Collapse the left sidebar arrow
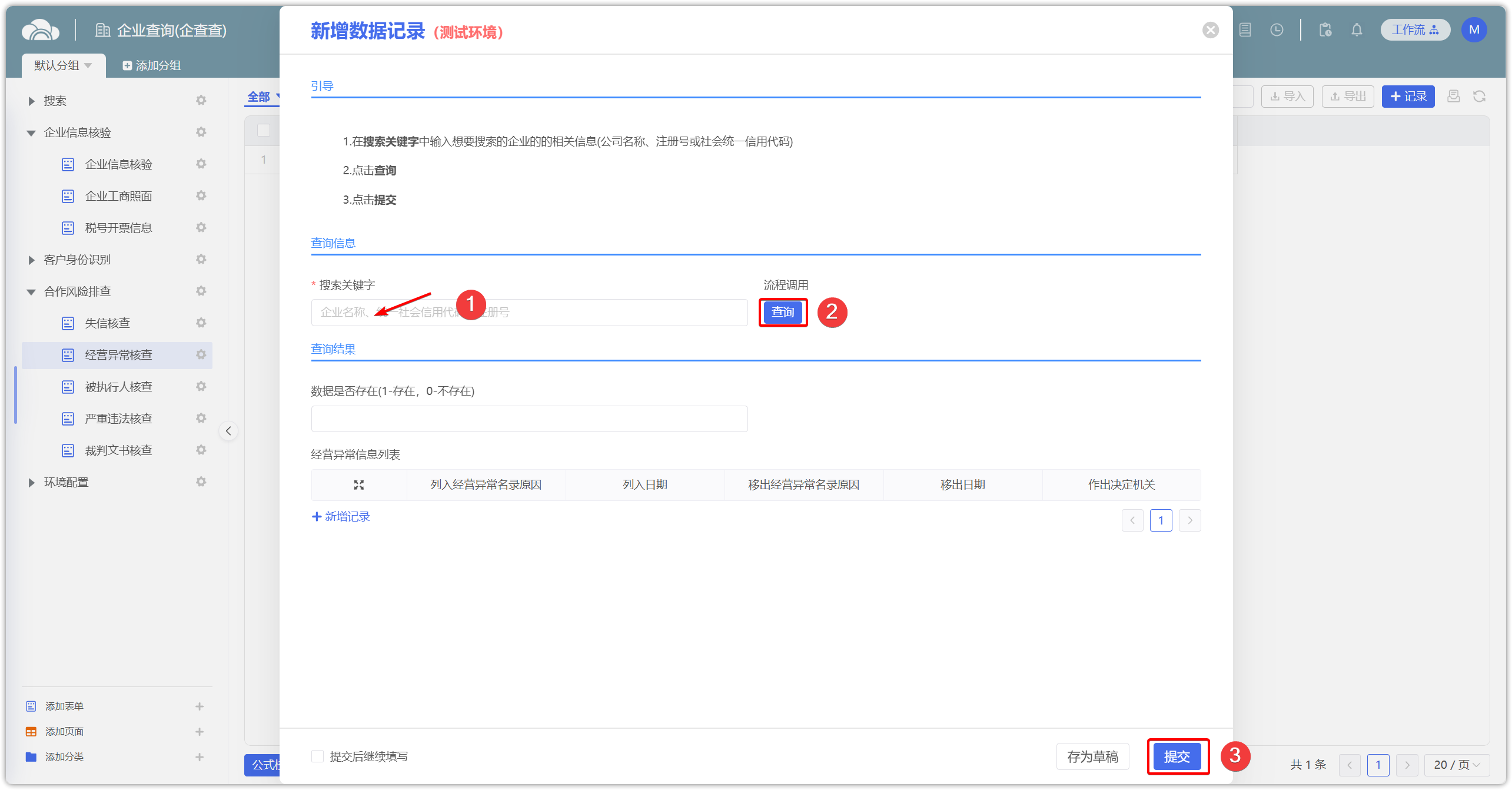Image resolution: width=1512 pixels, height=790 pixels. (228, 430)
